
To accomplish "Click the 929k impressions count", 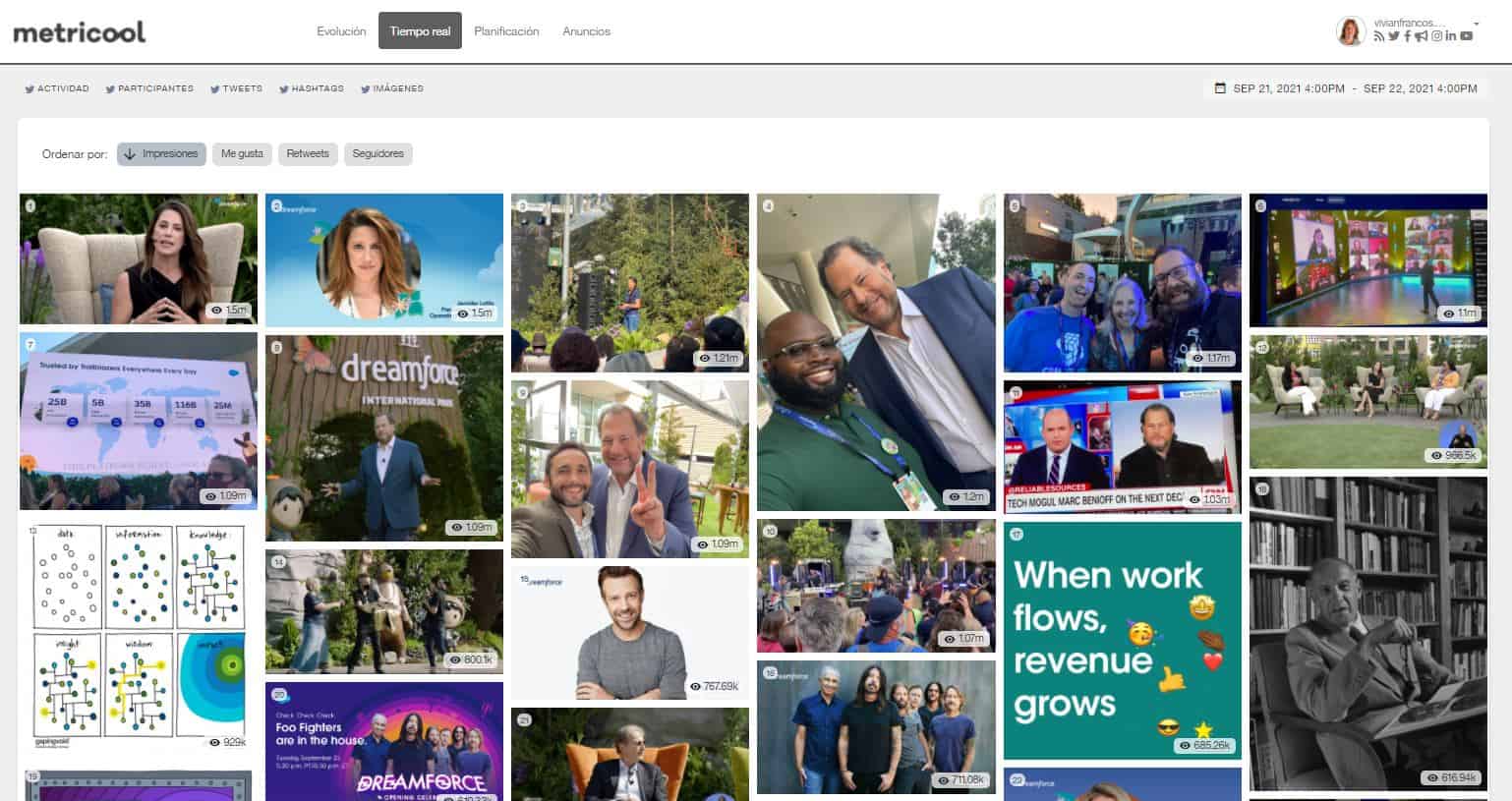I will (x=228, y=743).
